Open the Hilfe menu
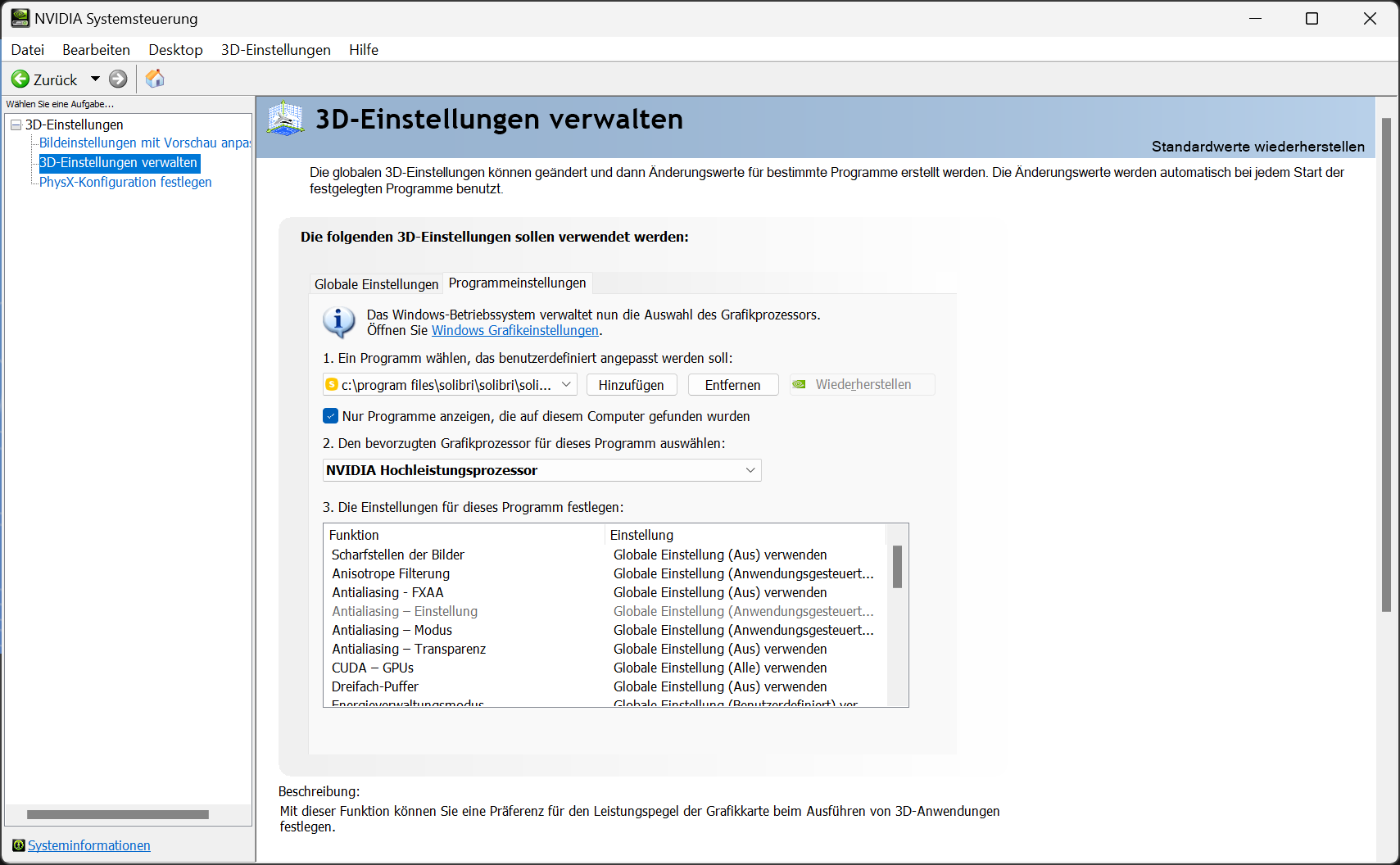The width and height of the screenshot is (1400, 865). pyautogui.click(x=364, y=50)
